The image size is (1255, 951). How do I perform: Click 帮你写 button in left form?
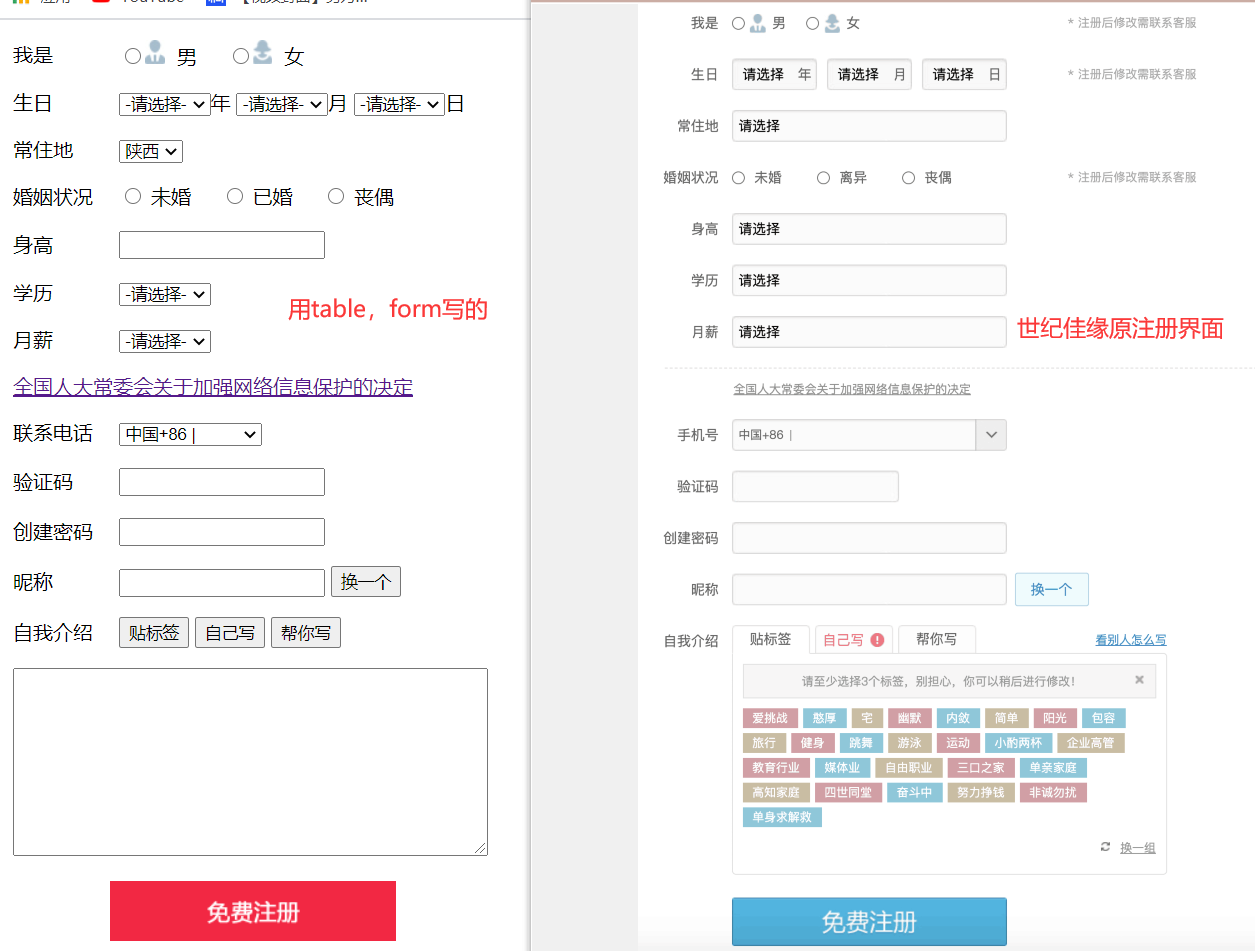point(306,633)
